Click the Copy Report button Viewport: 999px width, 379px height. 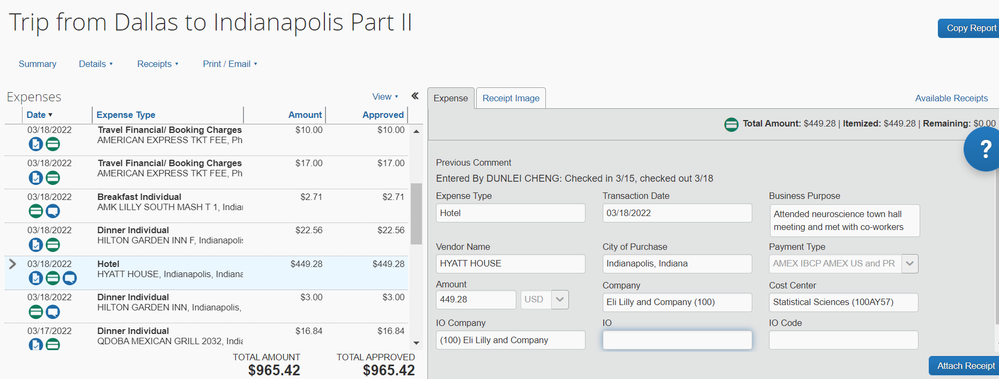point(968,28)
